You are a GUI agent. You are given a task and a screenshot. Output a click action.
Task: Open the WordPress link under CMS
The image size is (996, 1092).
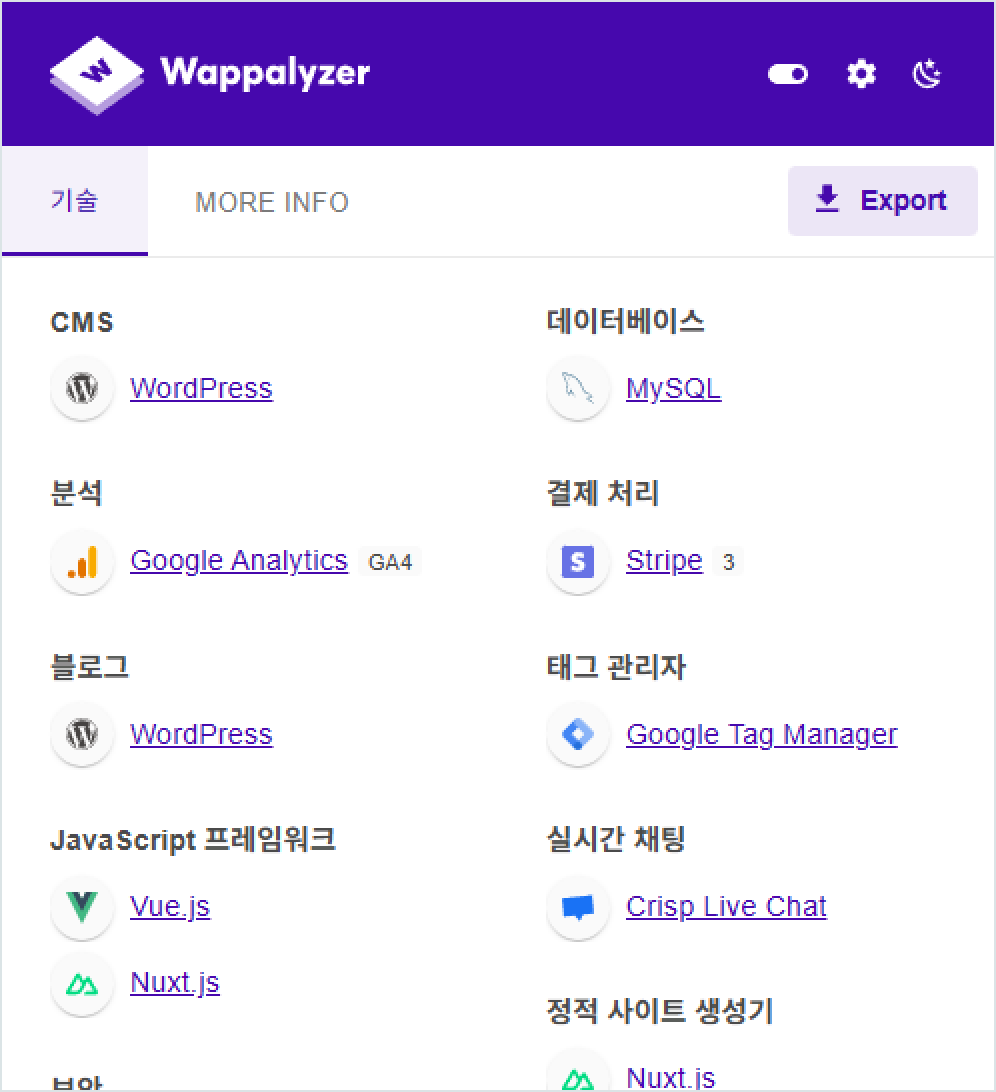[x=201, y=388]
